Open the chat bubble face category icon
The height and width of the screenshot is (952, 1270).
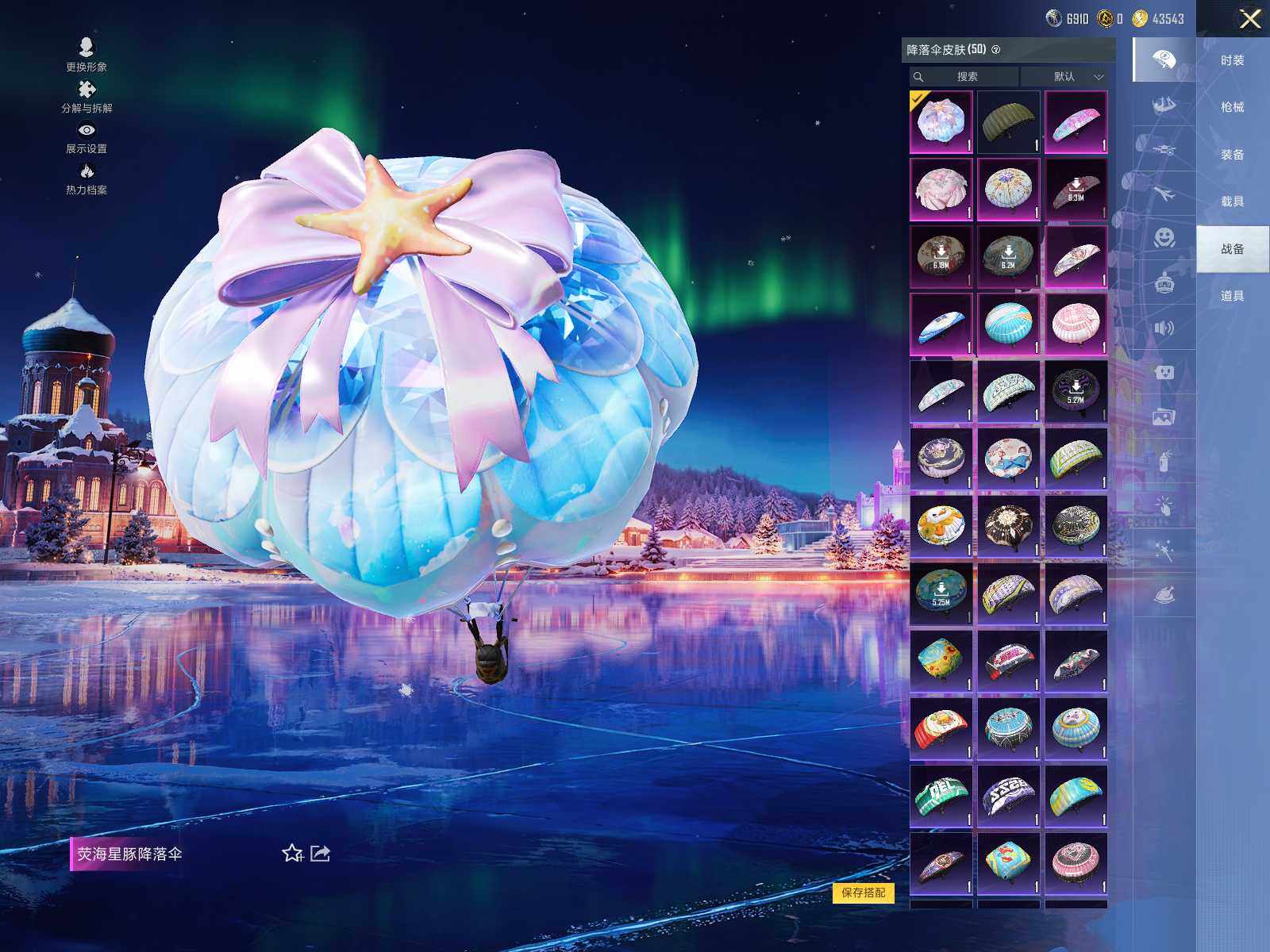1164,371
